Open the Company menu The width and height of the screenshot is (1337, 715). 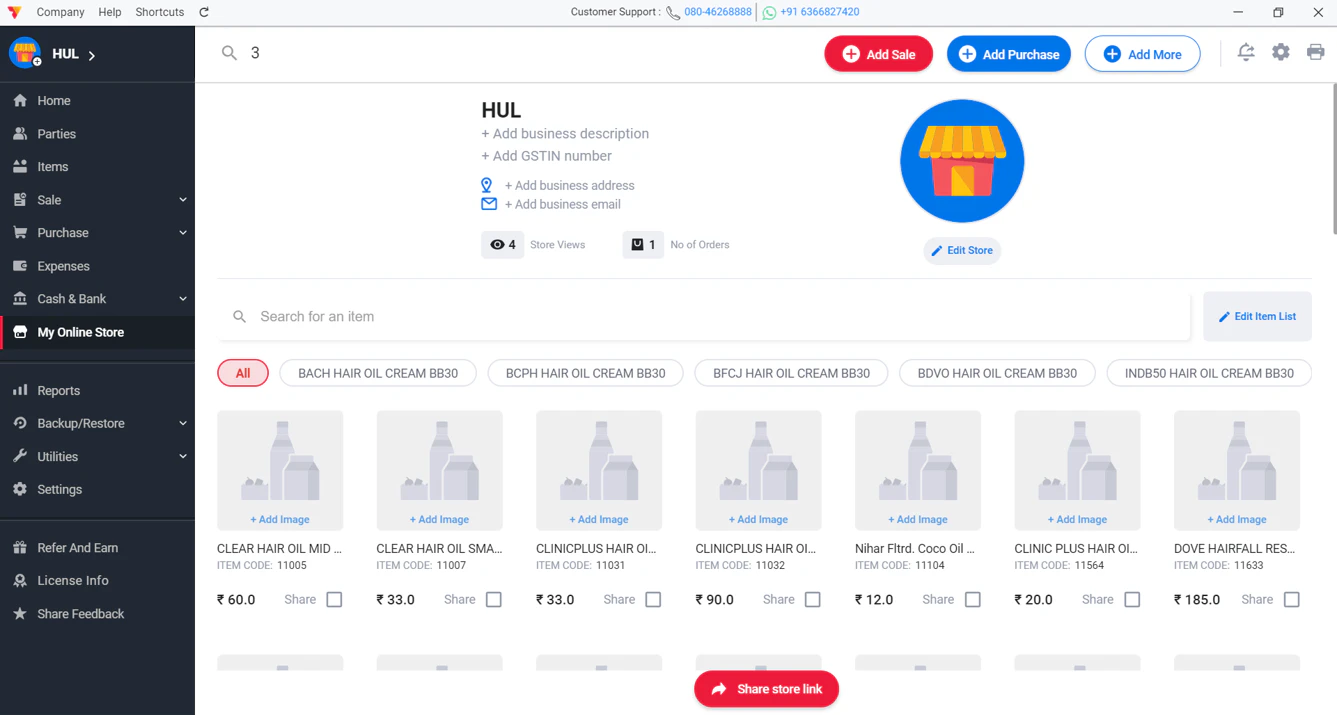point(60,12)
